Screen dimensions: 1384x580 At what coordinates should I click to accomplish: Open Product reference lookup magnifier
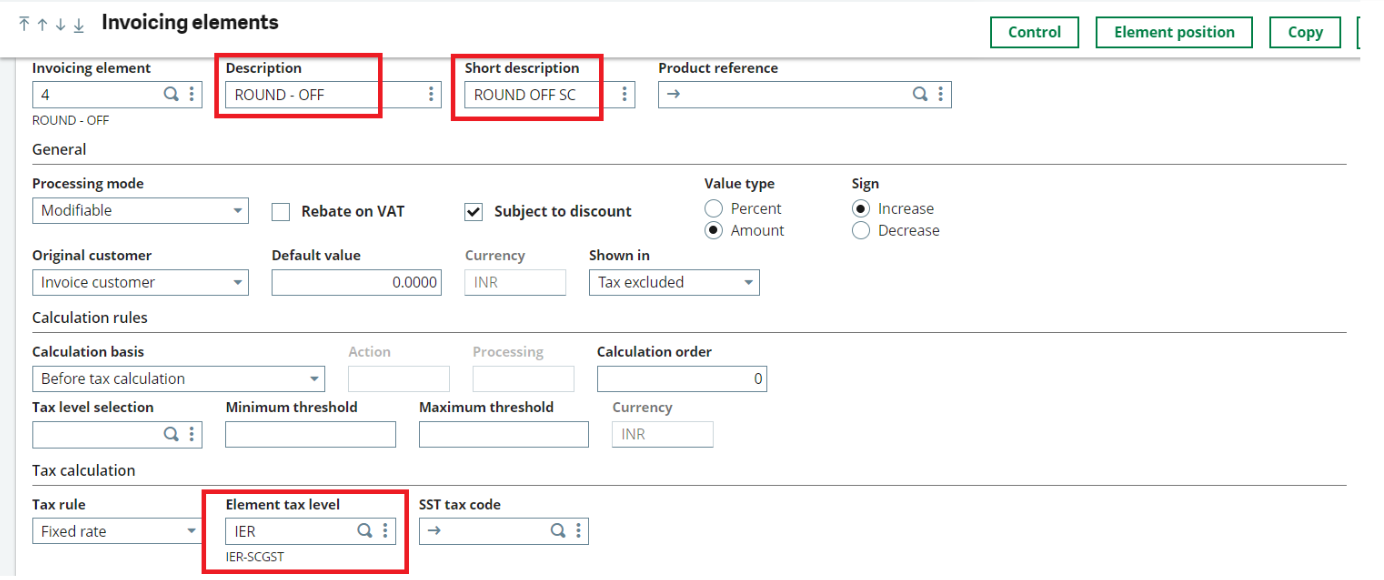coord(920,95)
